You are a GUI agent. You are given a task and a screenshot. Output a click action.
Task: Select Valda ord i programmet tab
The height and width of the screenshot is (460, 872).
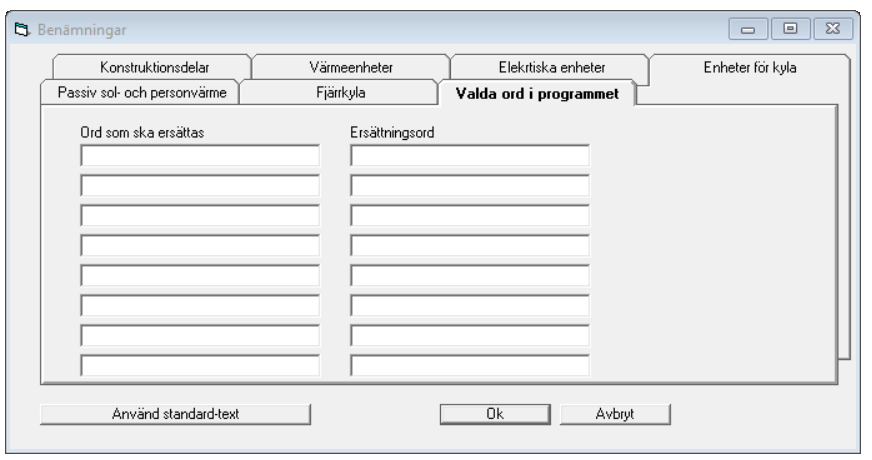537,93
